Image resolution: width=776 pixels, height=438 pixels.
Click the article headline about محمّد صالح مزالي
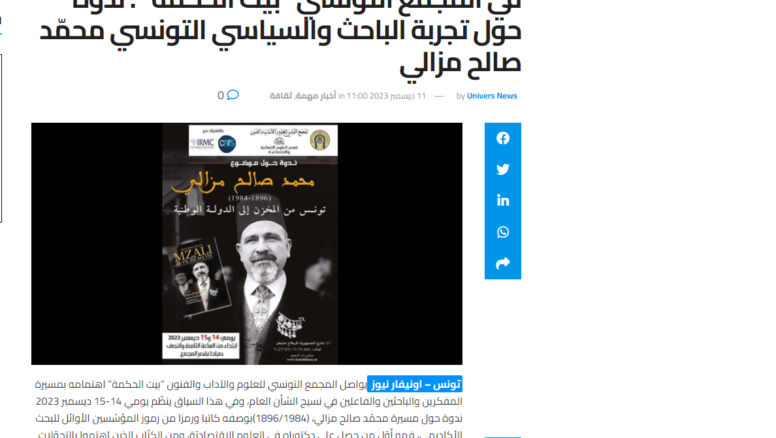(x=280, y=37)
